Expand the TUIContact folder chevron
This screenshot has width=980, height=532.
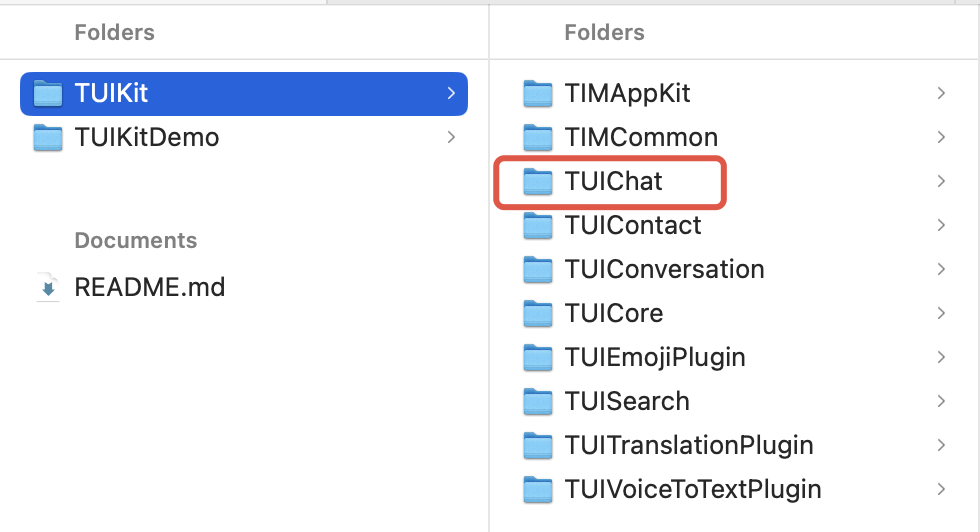click(941, 225)
